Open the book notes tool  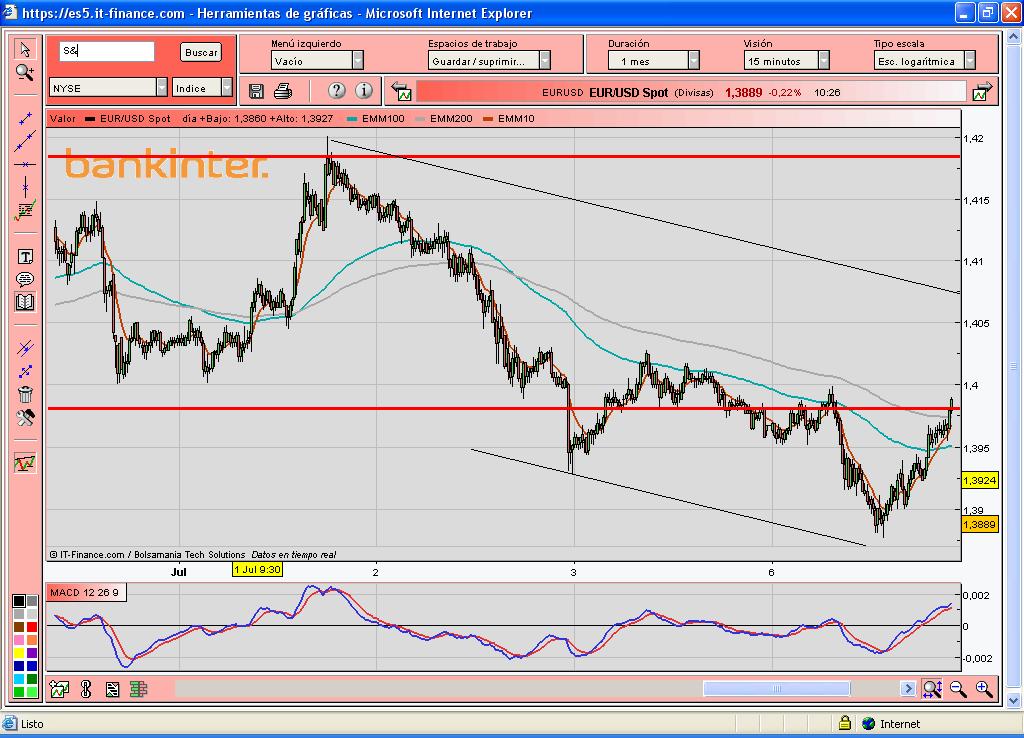[25, 302]
